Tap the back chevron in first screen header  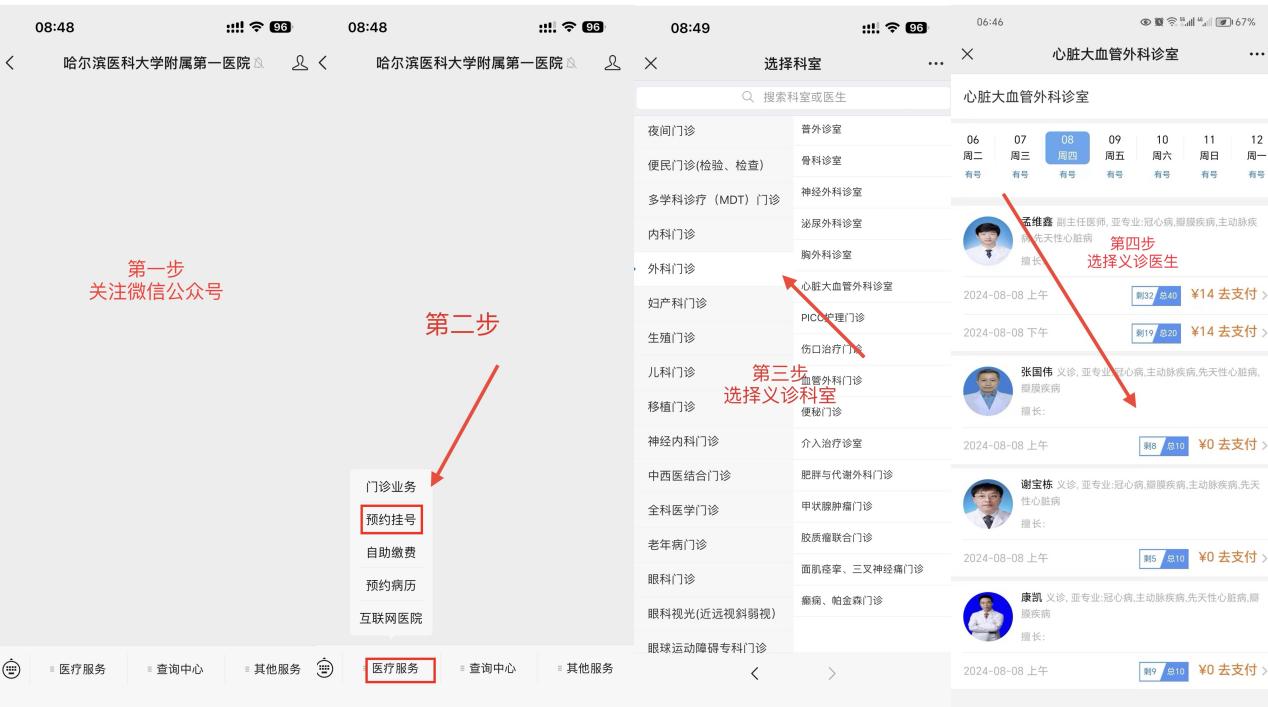10,63
